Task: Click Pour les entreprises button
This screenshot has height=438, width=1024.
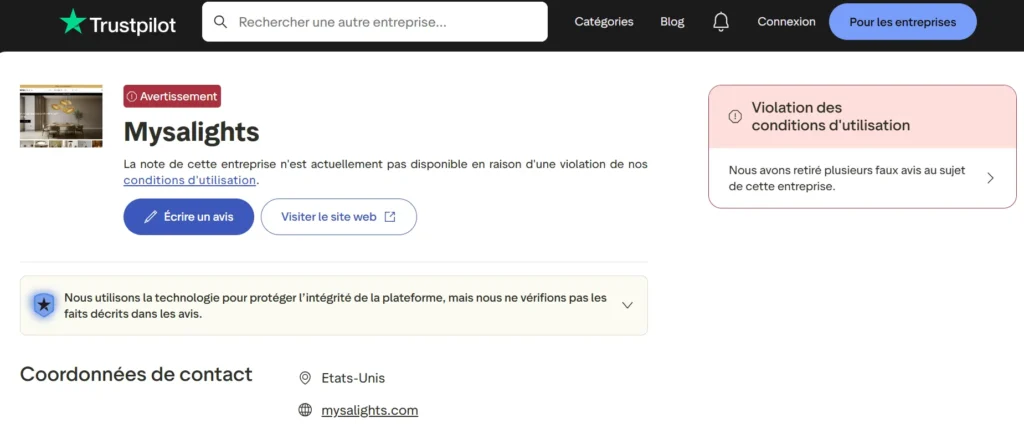Action: 903,22
